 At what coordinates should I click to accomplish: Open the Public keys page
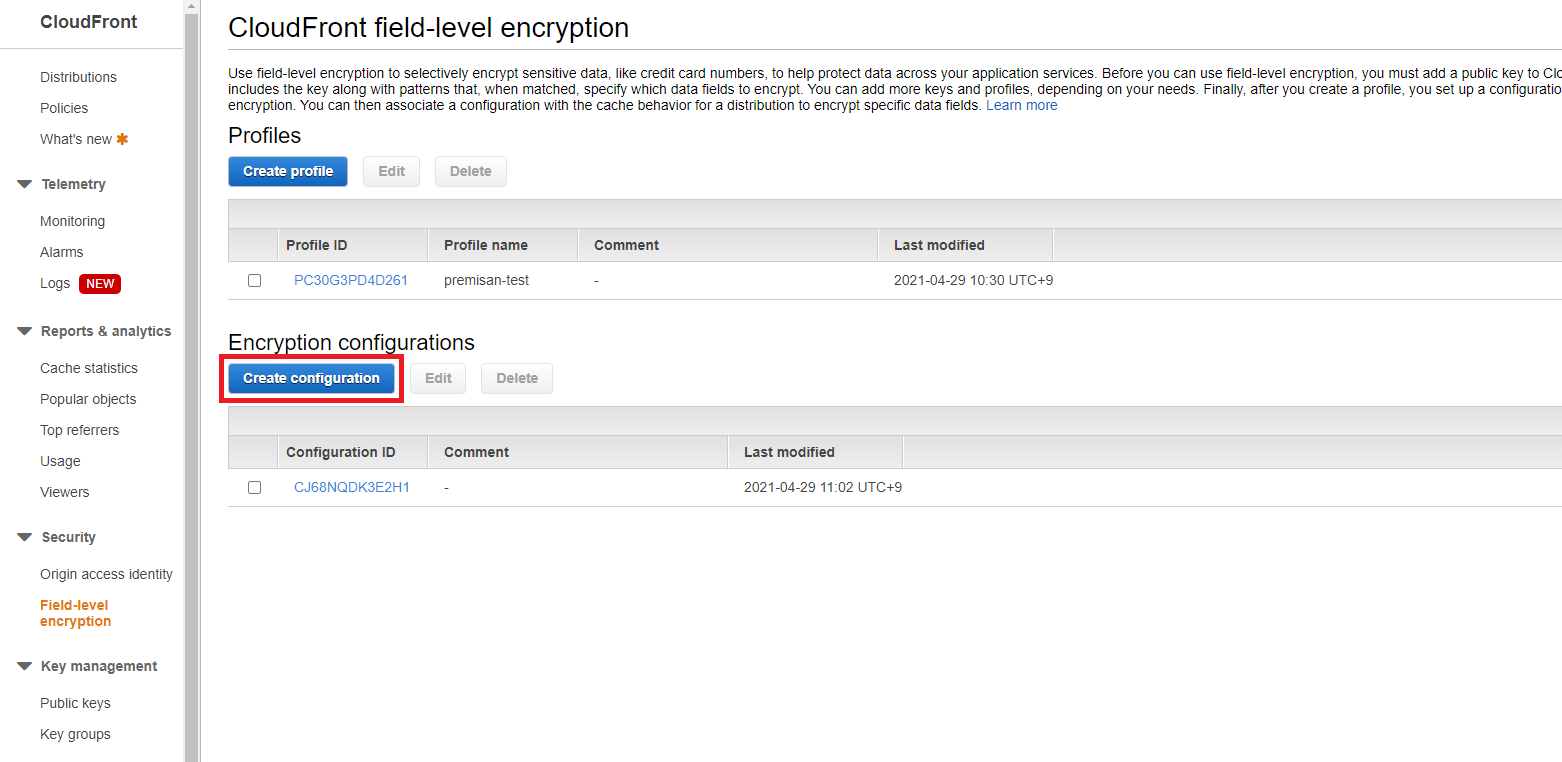[75, 703]
